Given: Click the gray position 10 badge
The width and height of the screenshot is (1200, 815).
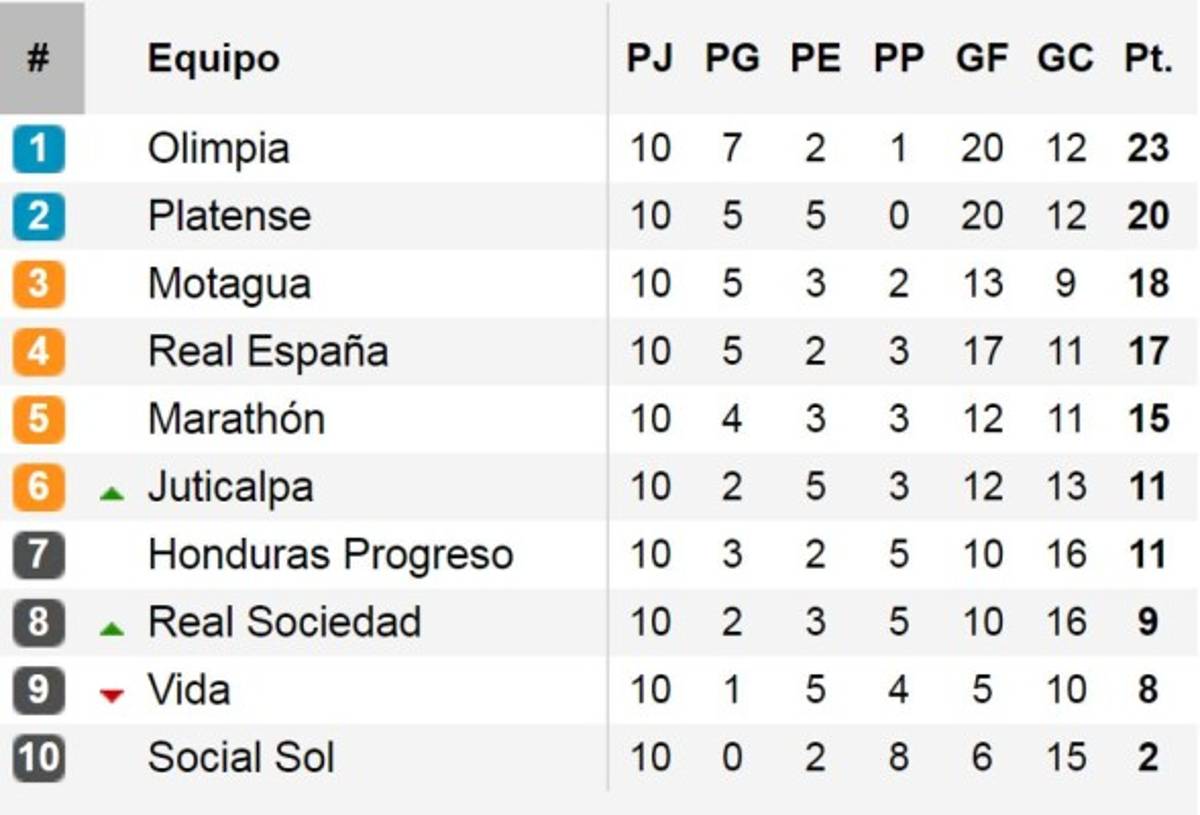Looking at the screenshot, I should (x=38, y=757).
